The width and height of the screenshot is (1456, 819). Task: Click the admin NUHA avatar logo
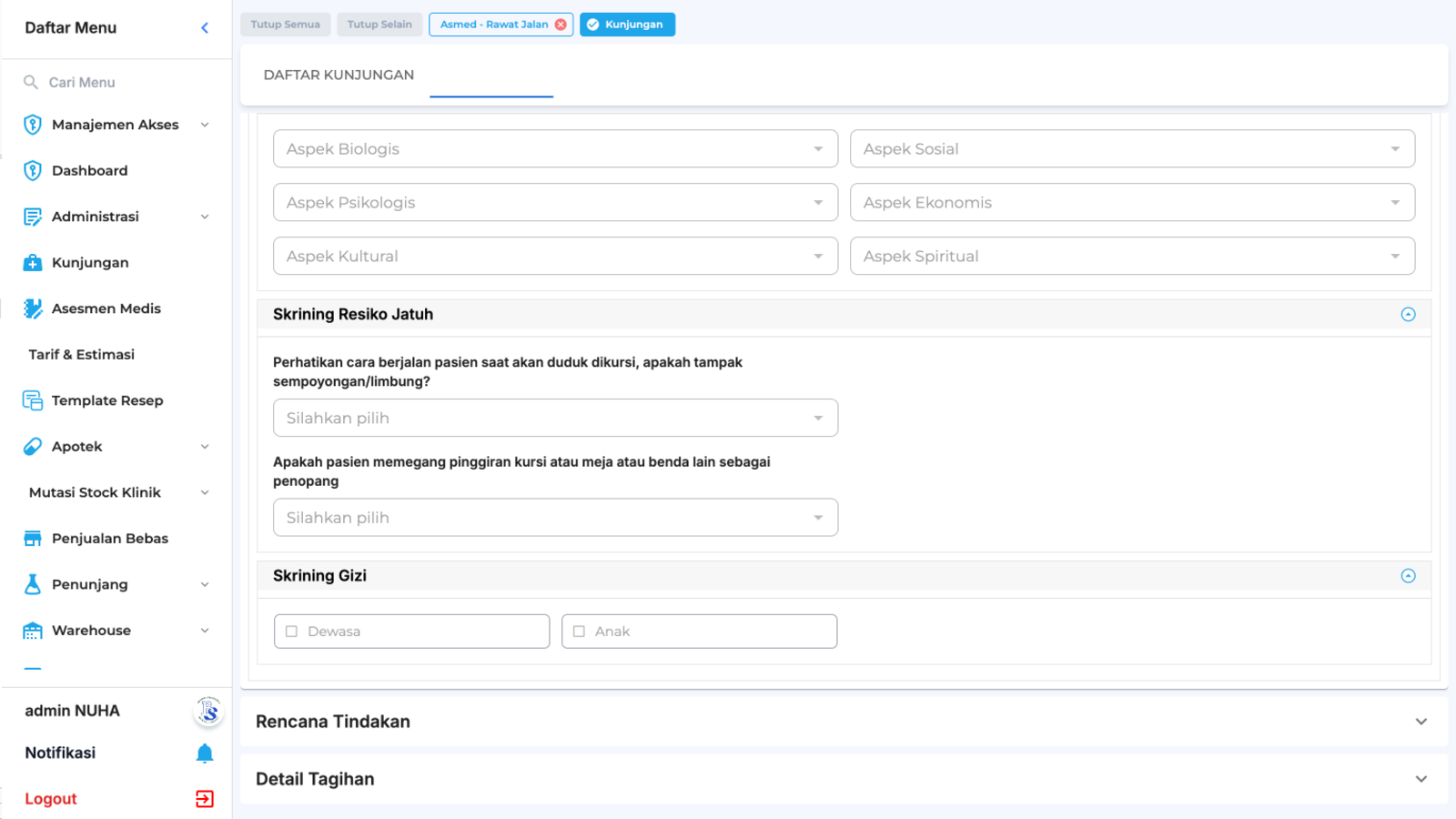(208, 711)
